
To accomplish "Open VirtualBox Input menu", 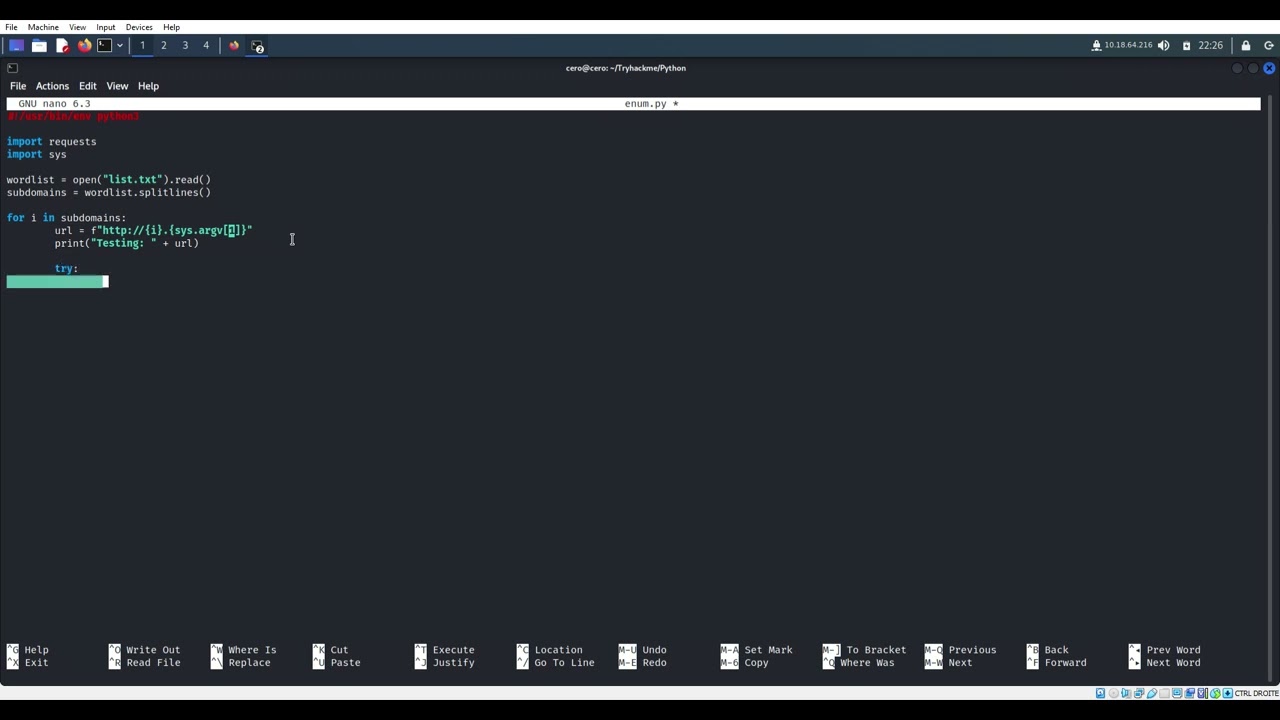I will coord(105,27).
